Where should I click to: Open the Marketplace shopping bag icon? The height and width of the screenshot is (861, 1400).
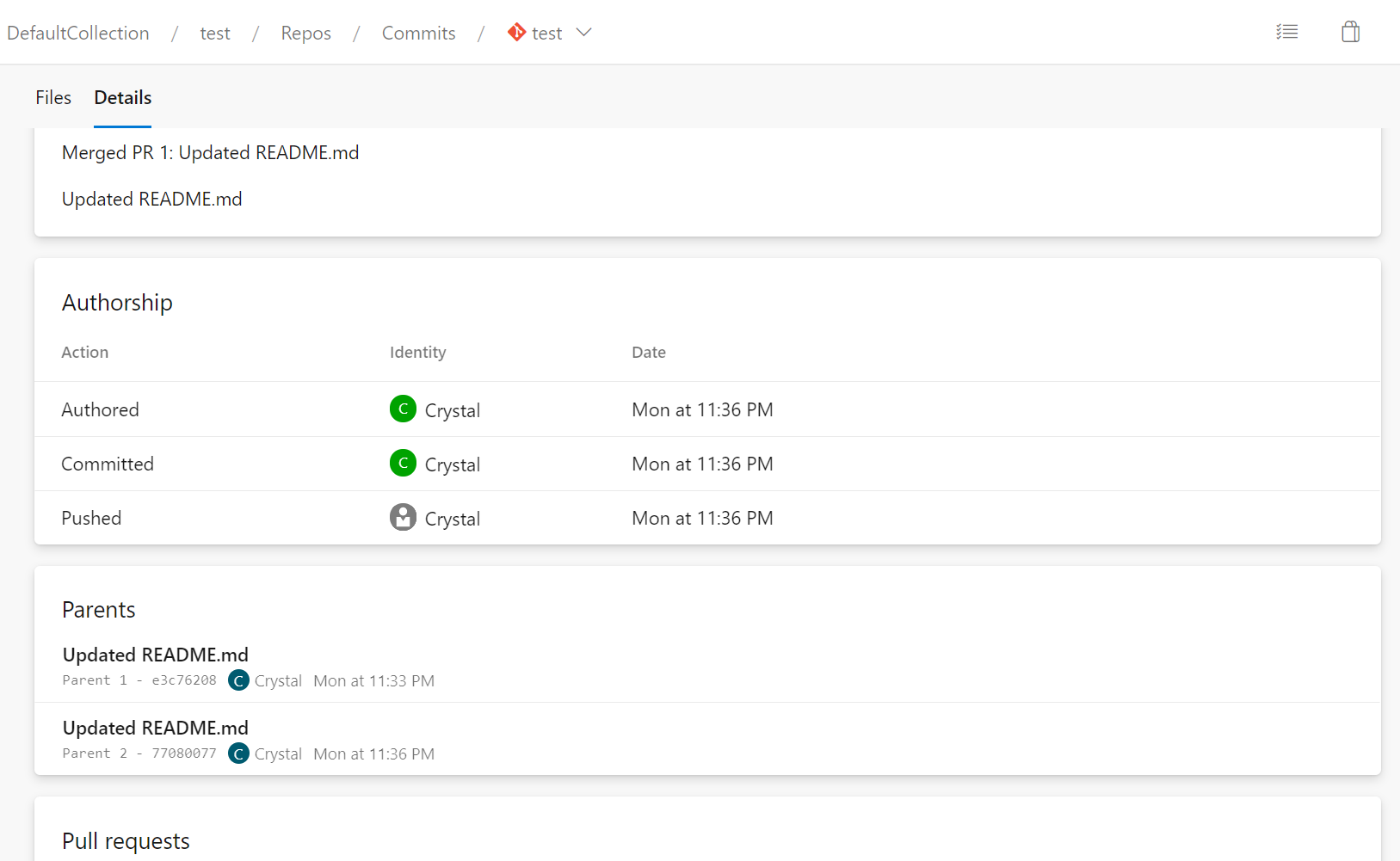click(x=1350, y=31)
